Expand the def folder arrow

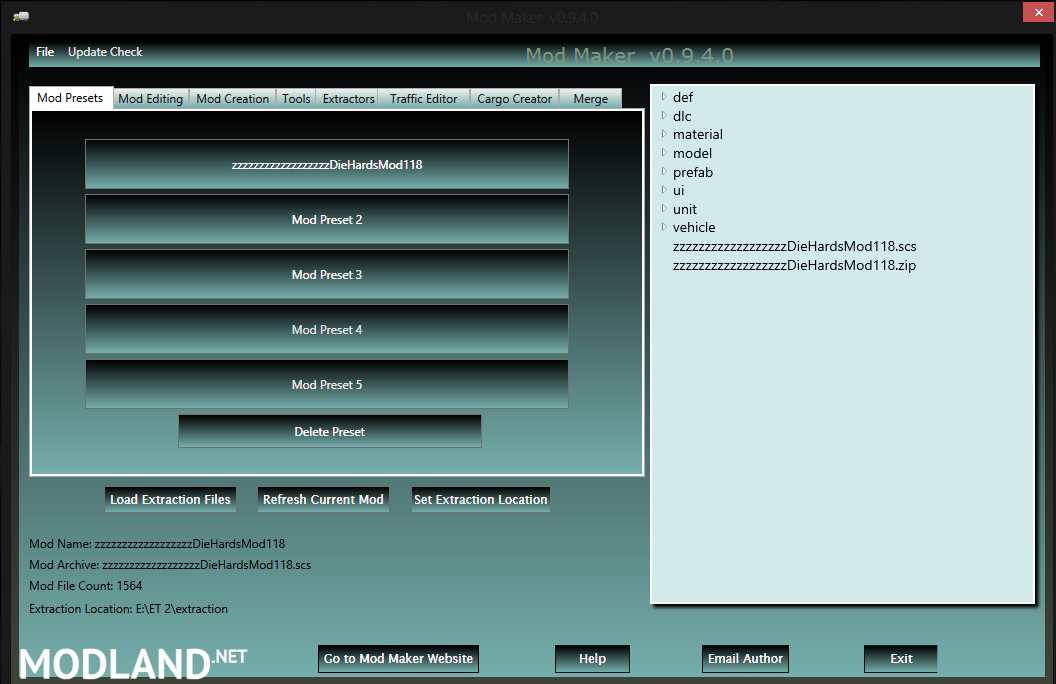pos(664,97)
